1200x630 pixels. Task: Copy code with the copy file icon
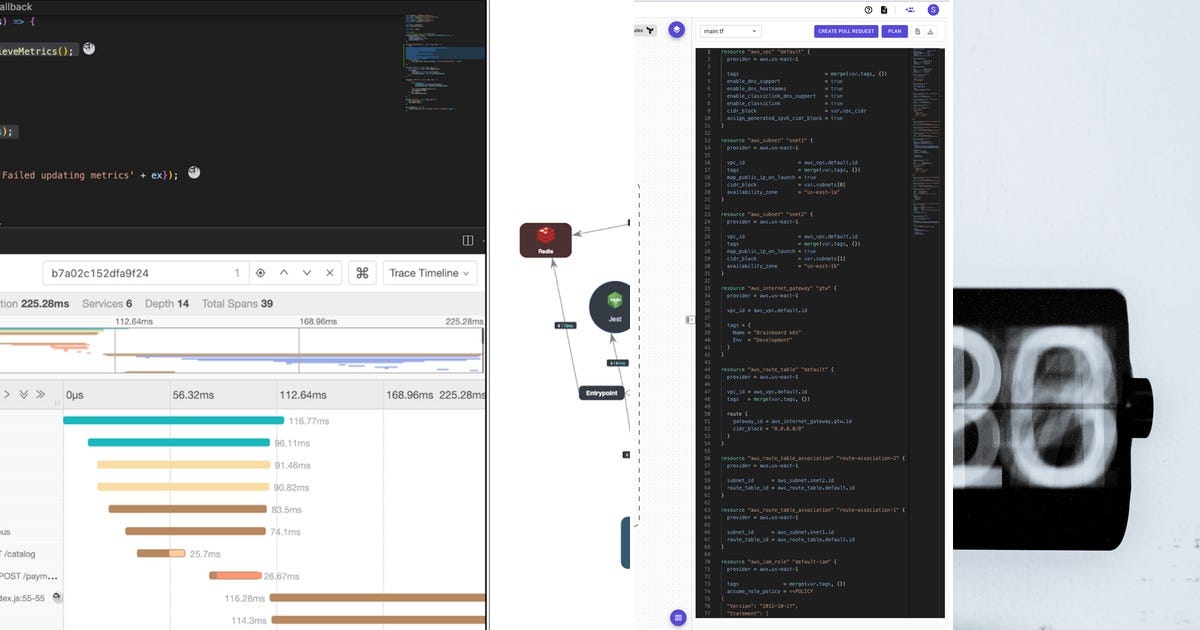[x=918, y=31]
